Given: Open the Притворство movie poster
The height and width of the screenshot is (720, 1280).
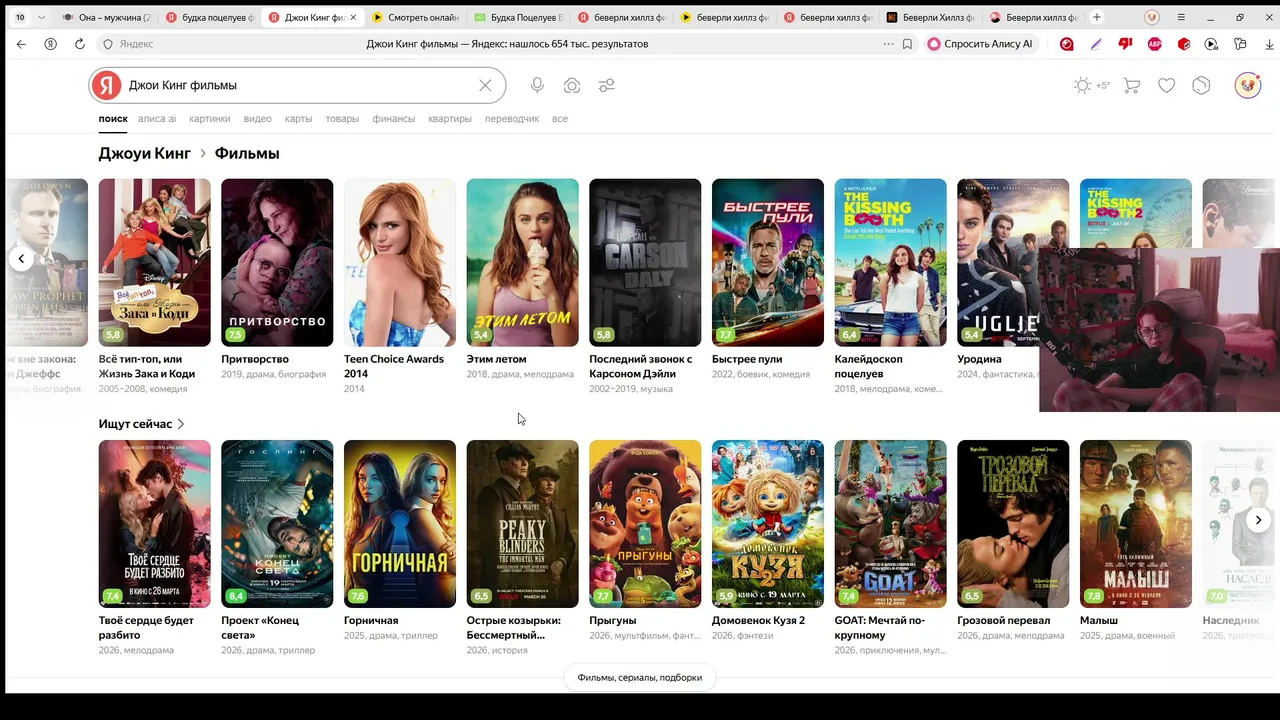Looking at the screenshot, I should tap(277, 263).
